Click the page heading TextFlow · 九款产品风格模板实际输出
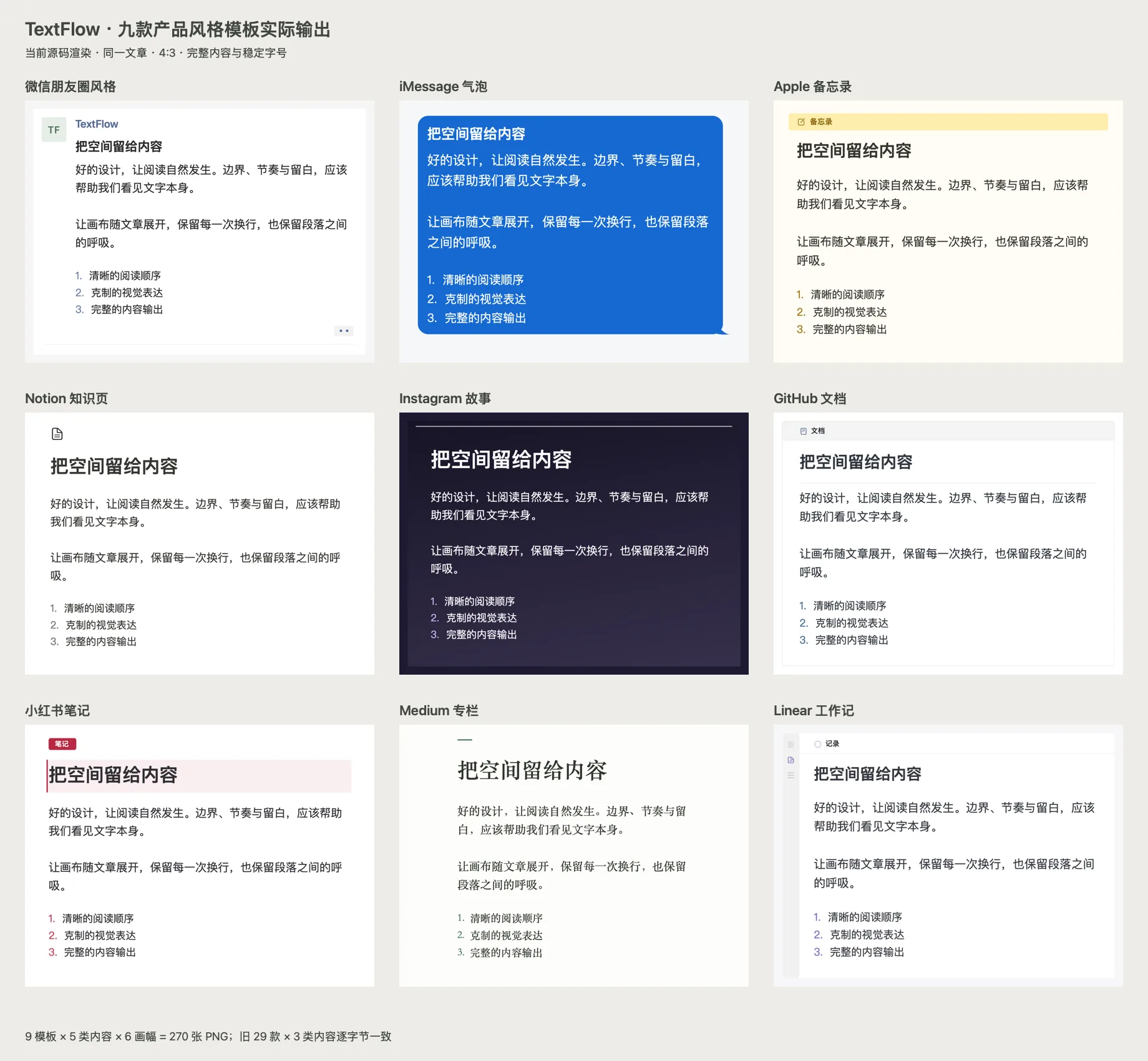 [178, 29]
